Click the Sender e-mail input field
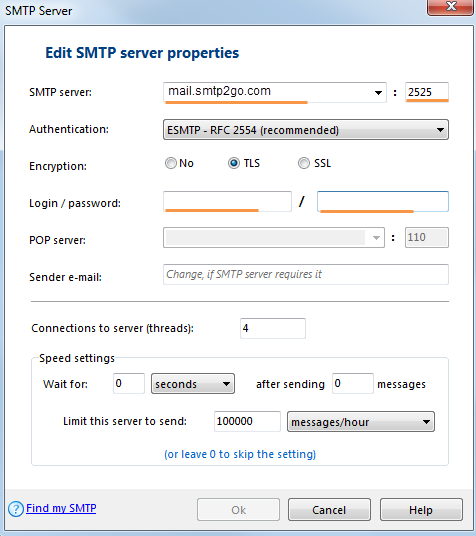The image size is (476, 536). tap(306, 274)
